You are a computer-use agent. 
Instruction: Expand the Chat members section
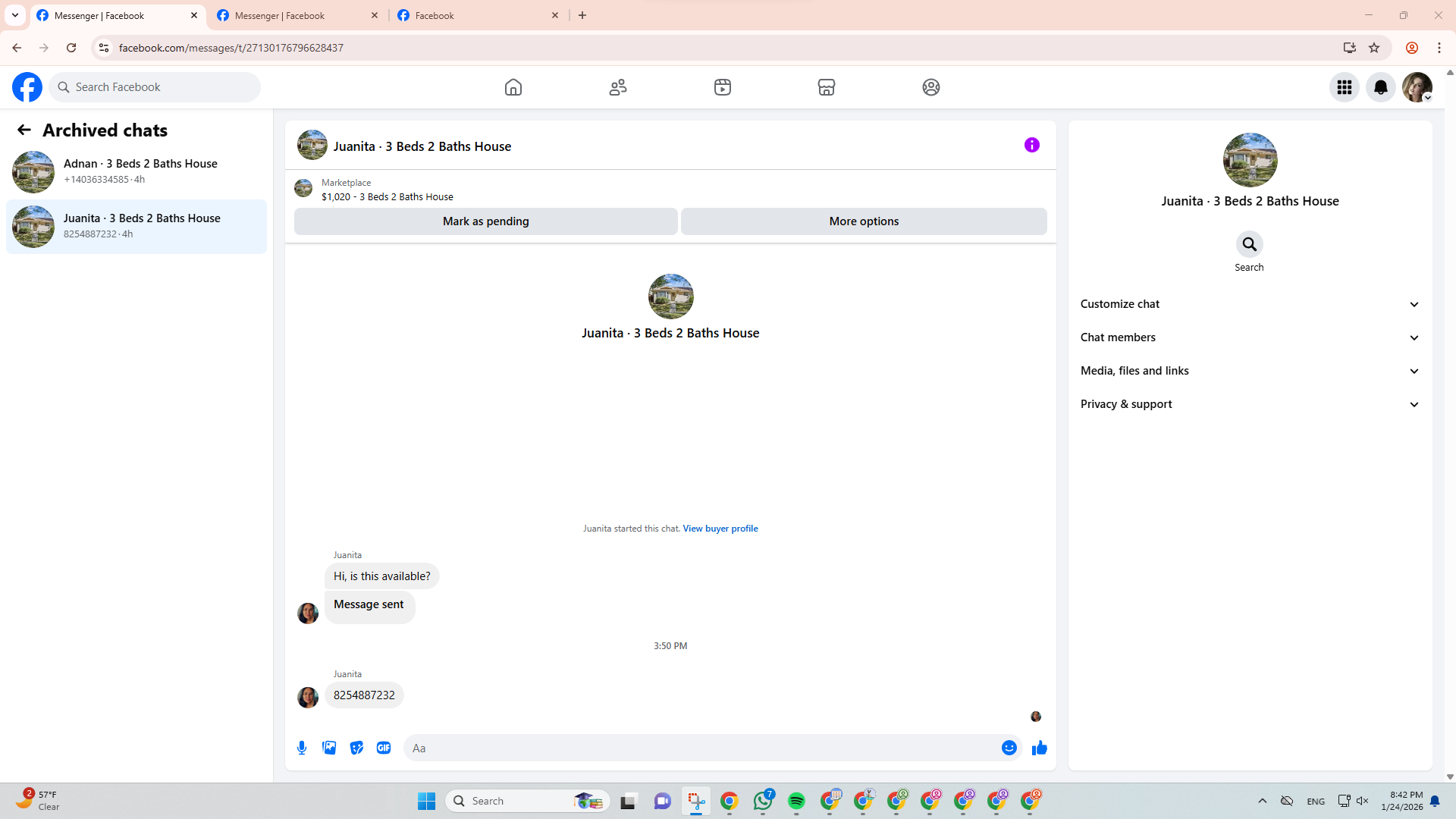(1249, 337)
